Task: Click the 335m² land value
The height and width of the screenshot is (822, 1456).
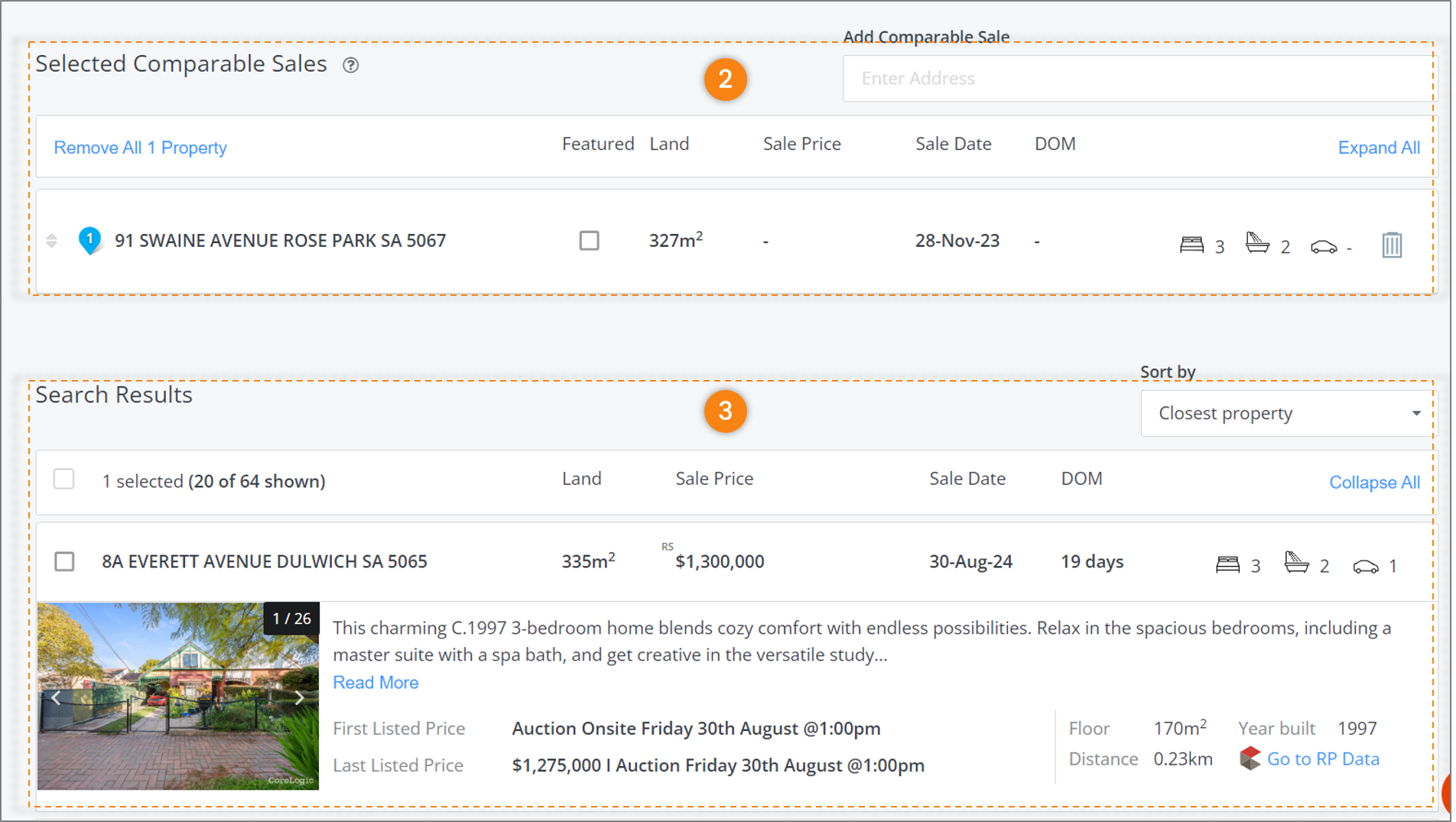Action: 588,561
